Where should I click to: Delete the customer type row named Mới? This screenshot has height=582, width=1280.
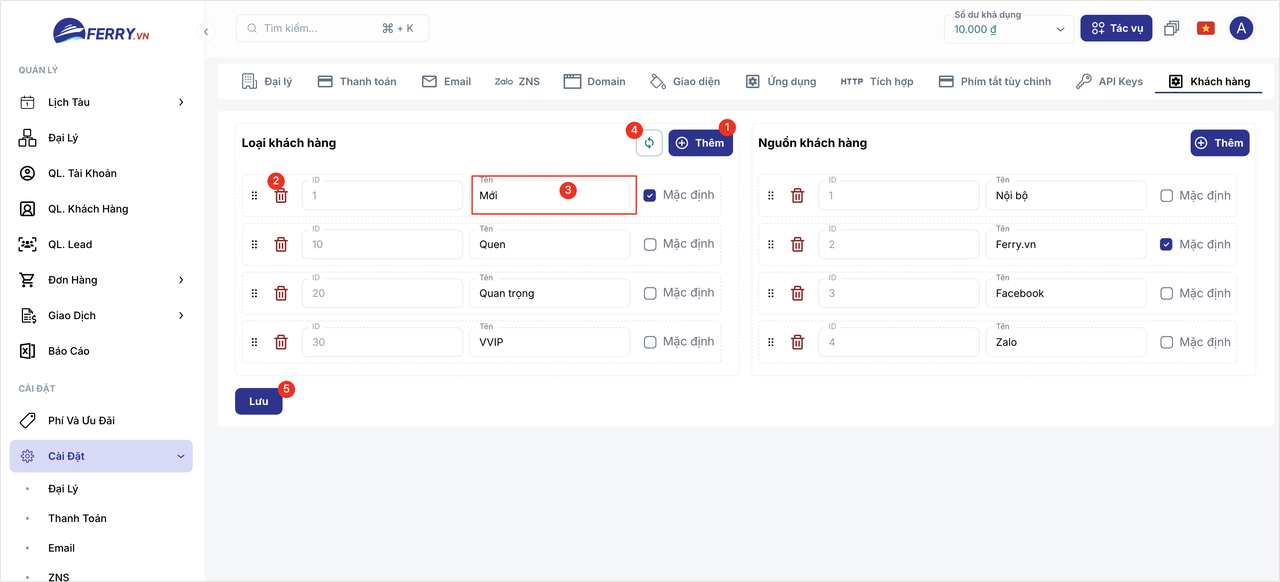pos(281,196)
